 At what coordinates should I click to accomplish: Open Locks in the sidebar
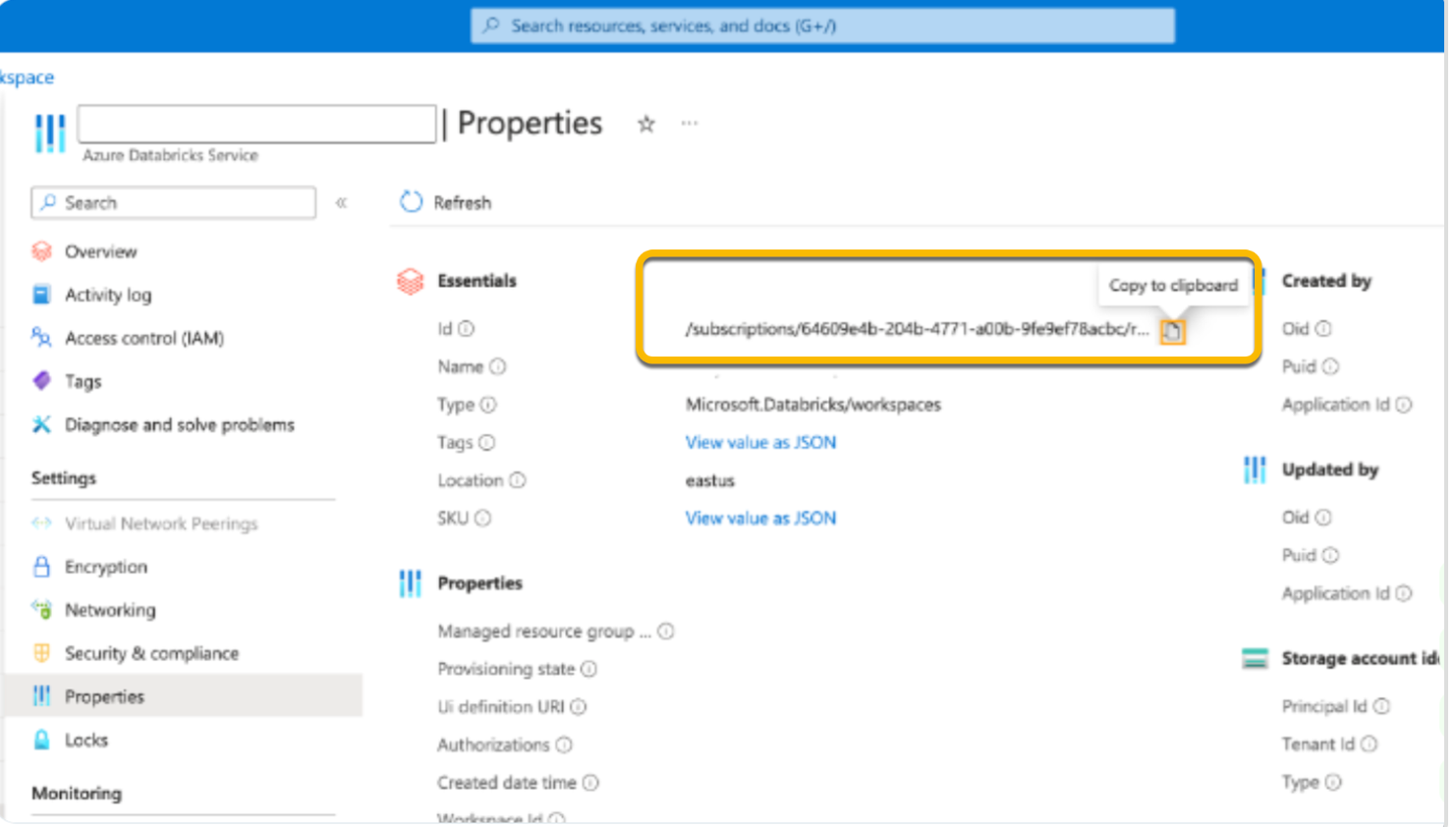coord(86,740)
